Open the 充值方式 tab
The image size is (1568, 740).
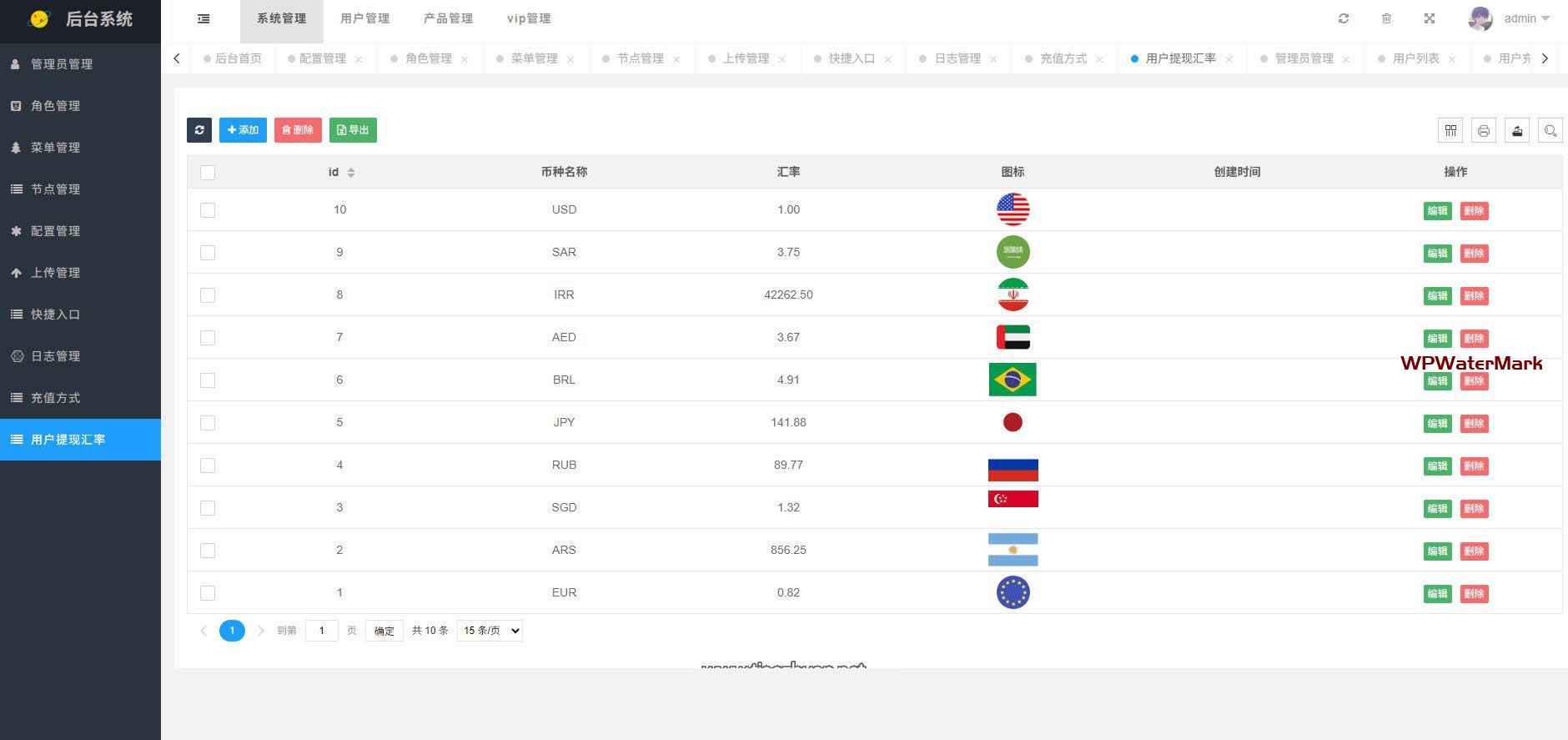(x=1063, y=58)
